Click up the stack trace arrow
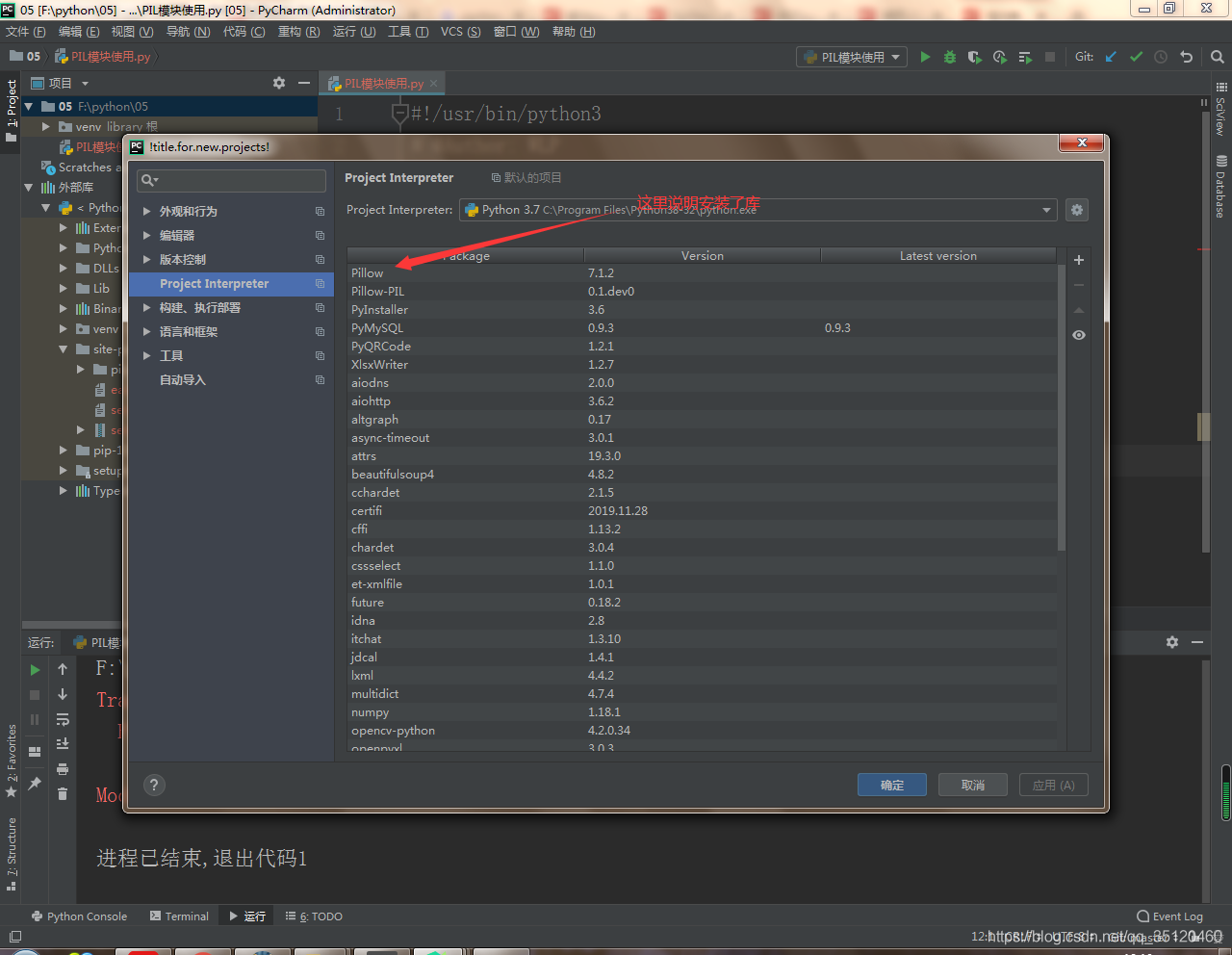1232x955 pixels. click(x=63, y=669)
